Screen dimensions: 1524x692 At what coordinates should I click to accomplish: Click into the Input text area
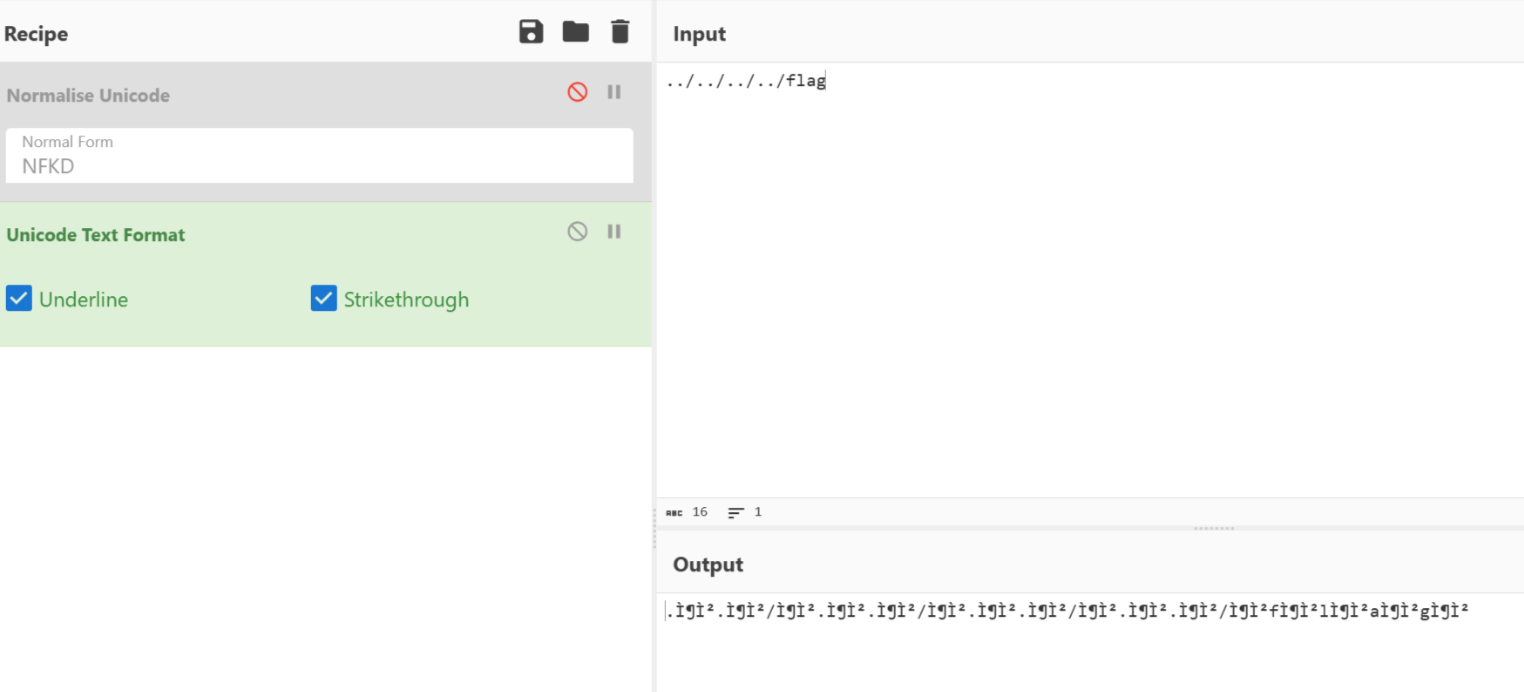coord(1088,280)
